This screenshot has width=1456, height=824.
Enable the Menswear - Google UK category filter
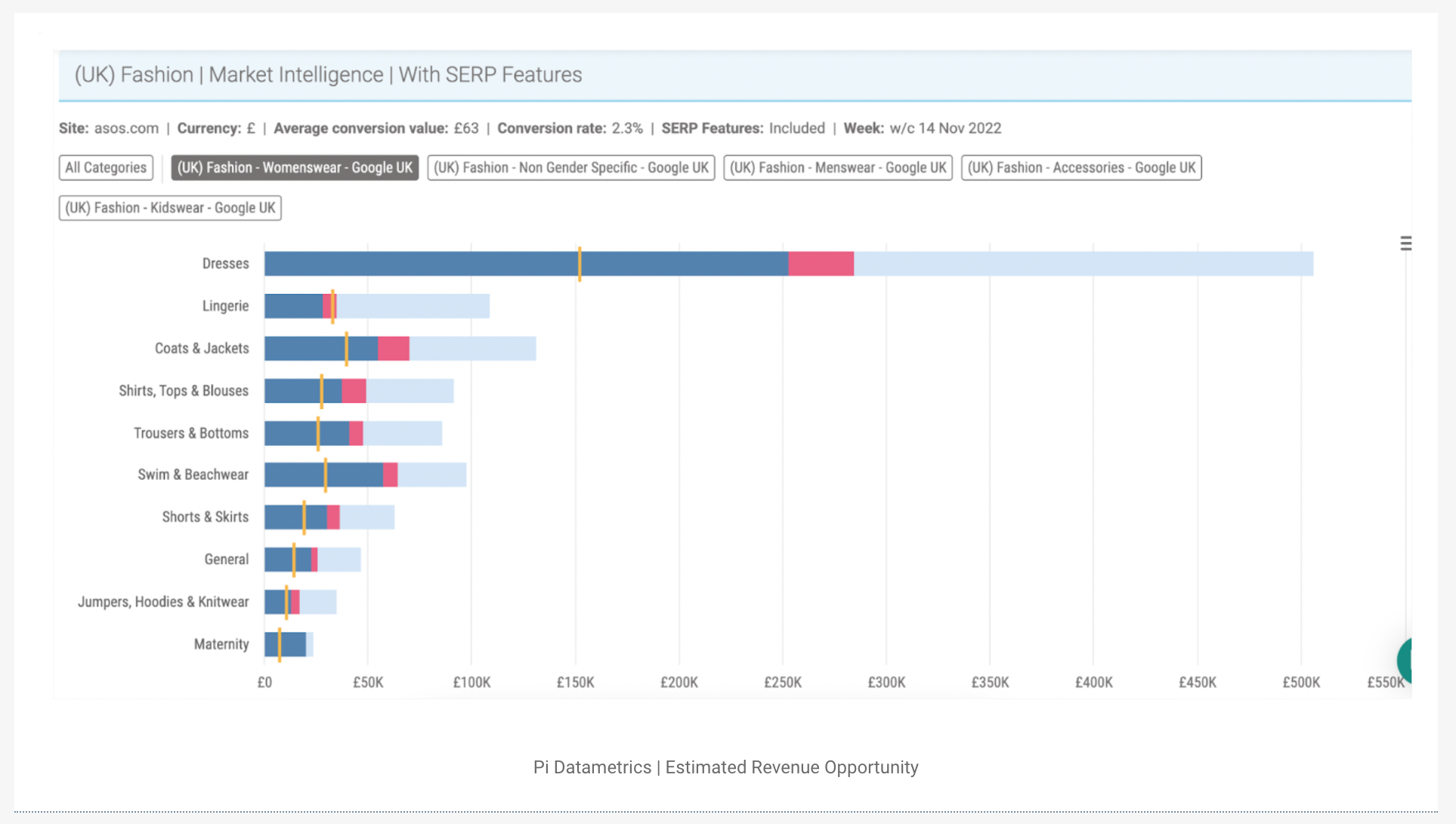[837, 167]
